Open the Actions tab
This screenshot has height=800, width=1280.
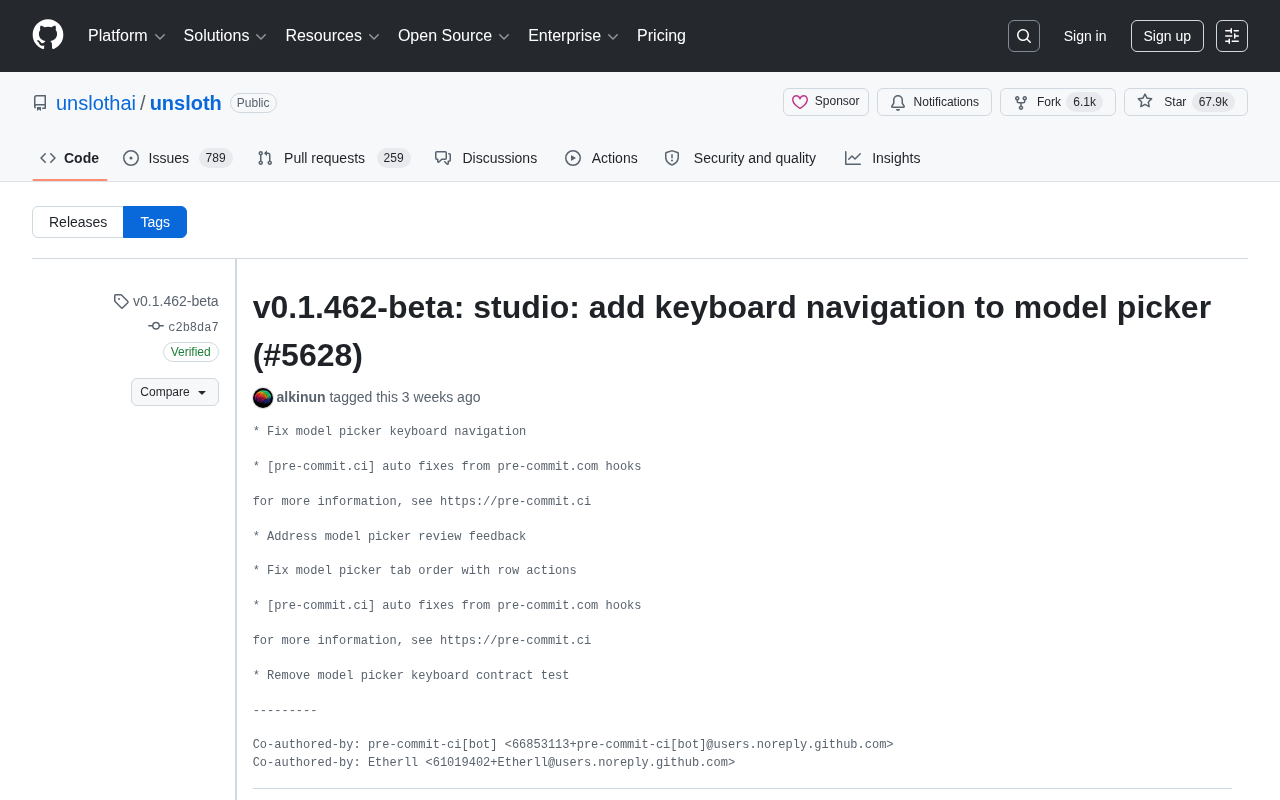tap(601, 158)
